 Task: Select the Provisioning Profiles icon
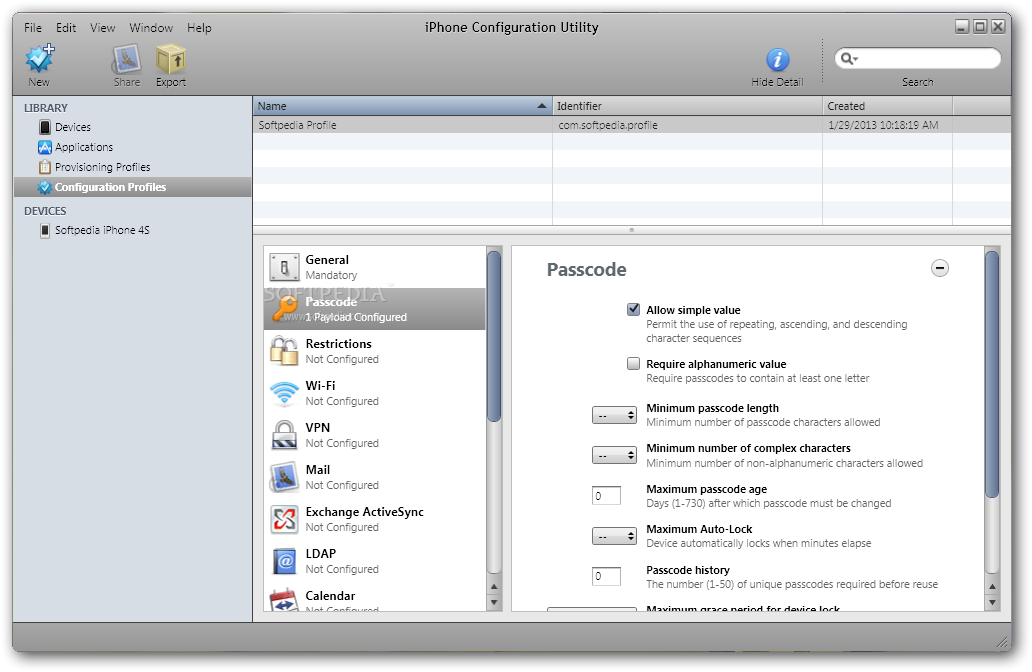click(x=45, y=167)
